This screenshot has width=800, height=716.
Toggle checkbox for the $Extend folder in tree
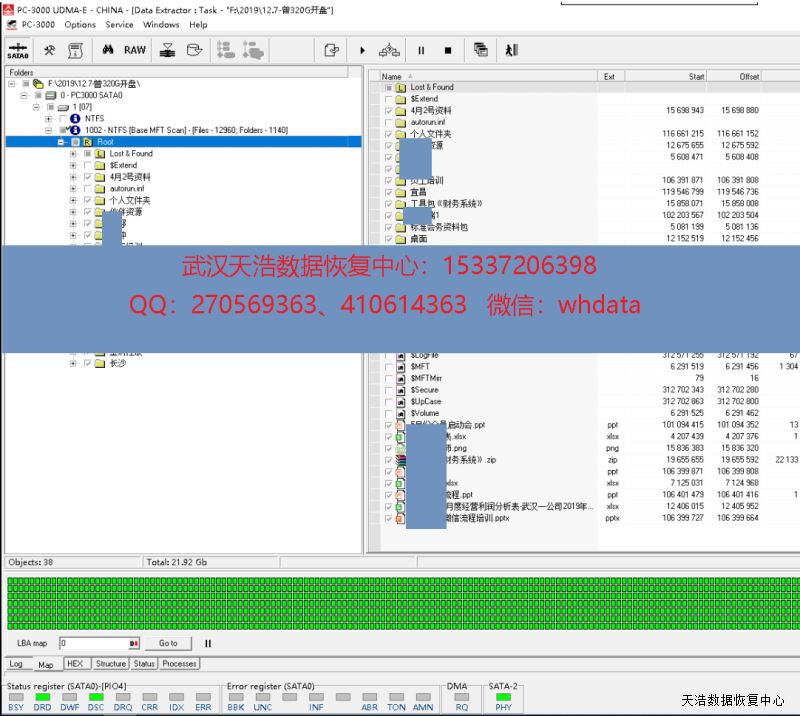tap(87, 165)
